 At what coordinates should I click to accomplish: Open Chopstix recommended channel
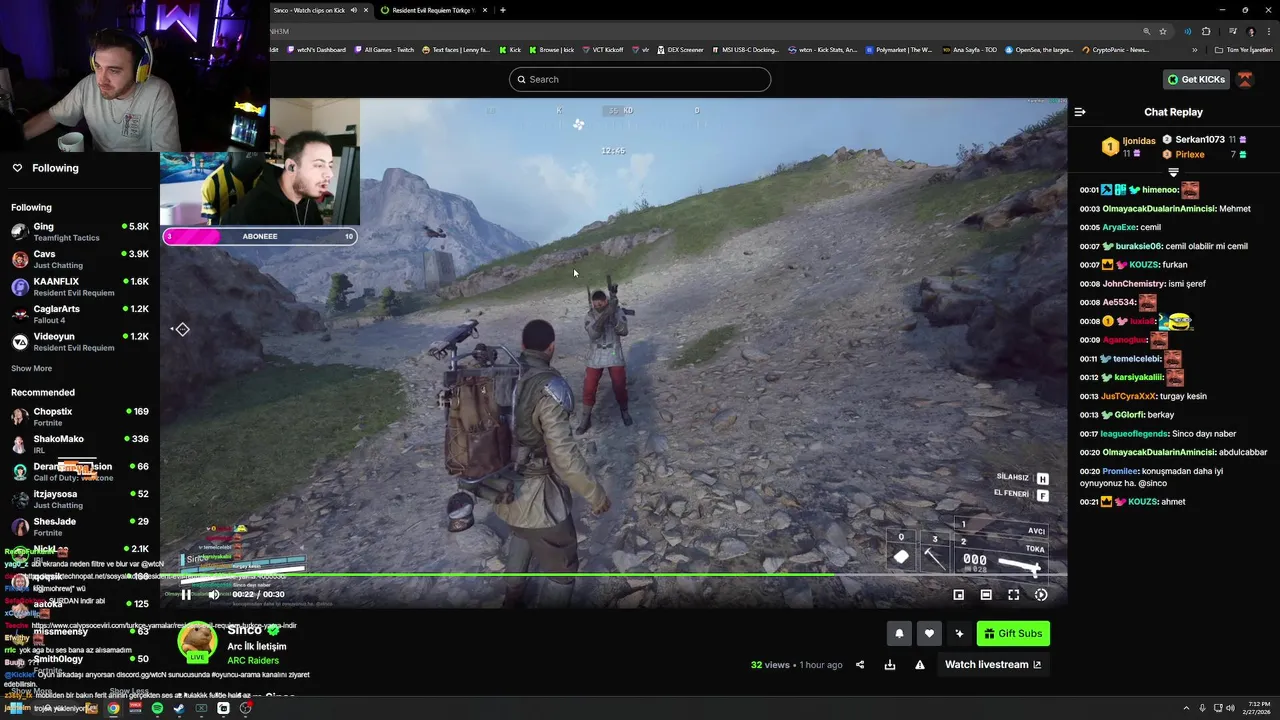(x=80, y=417)
